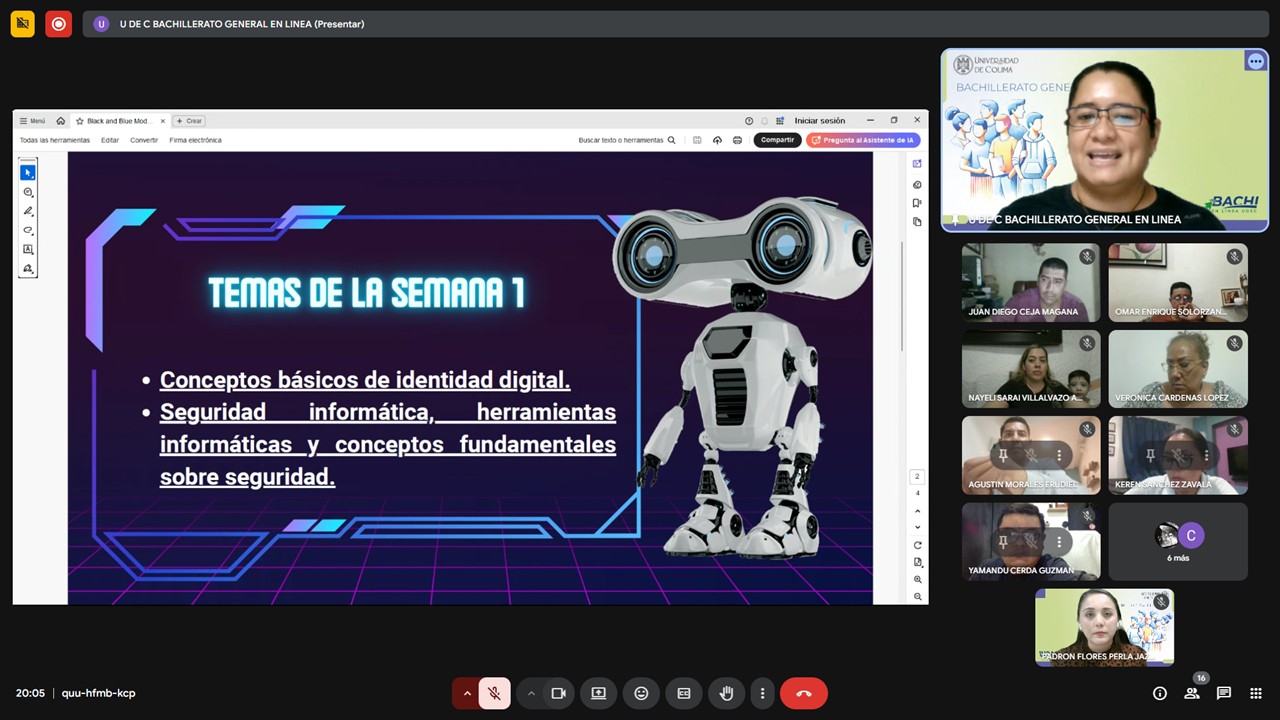Open more options three-dot menu
1280x720 pixels.
tap(762, 693)
